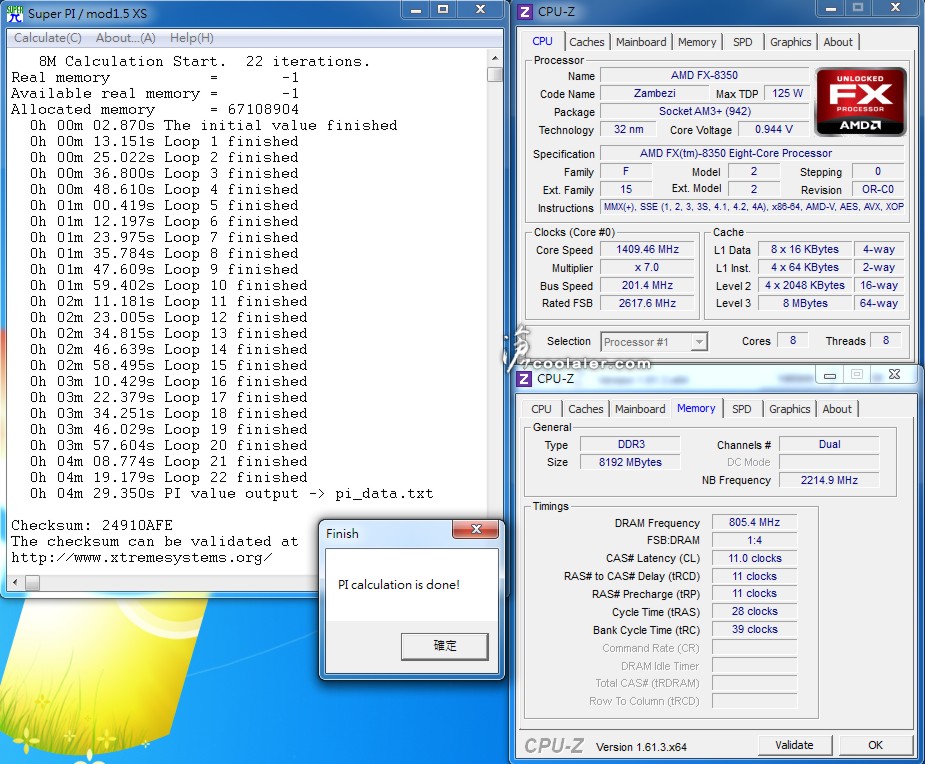The height and width of the screenshot is (764, 925).
Task: Click the 'DDR3' memory type value
Action: 631,444
